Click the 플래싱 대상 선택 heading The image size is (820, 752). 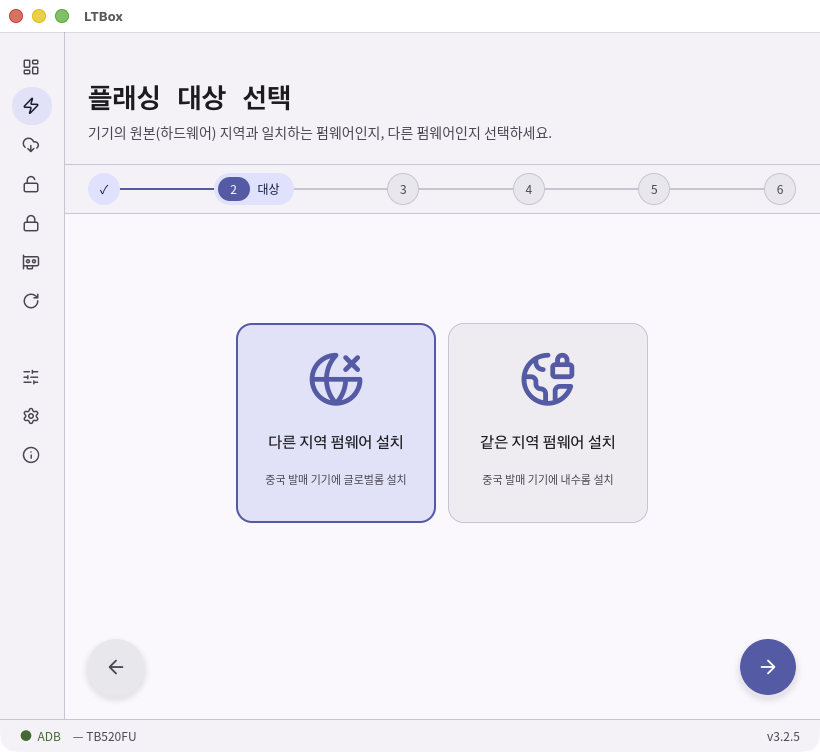(x=189, y=98)
